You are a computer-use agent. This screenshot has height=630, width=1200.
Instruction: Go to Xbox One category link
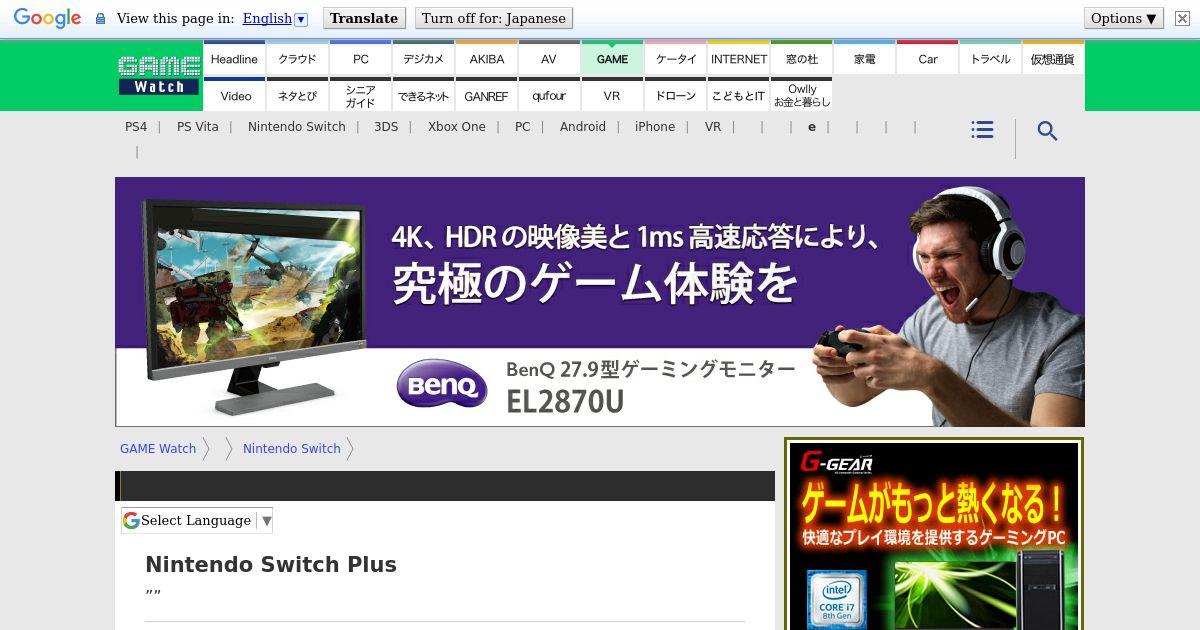(457, 127)
